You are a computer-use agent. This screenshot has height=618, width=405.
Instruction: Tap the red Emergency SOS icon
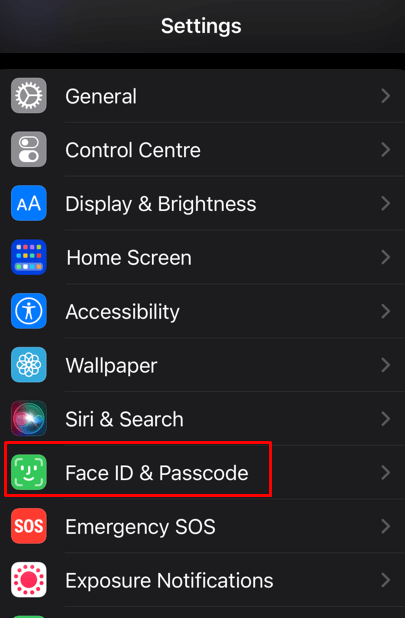pos(29,526)
